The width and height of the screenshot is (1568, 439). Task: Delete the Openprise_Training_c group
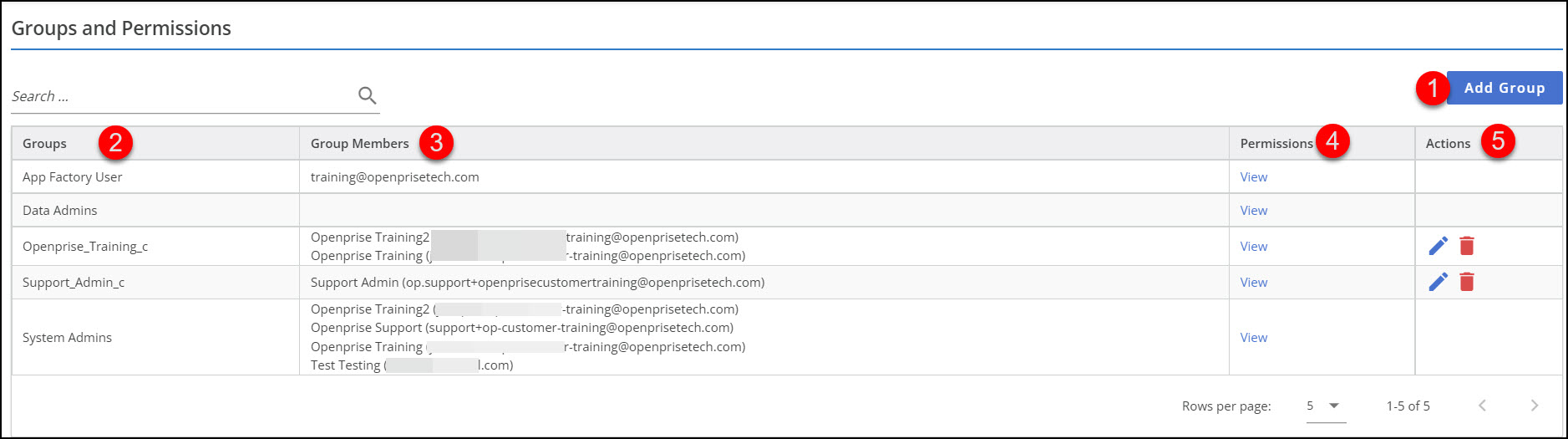click(1466, 246)
